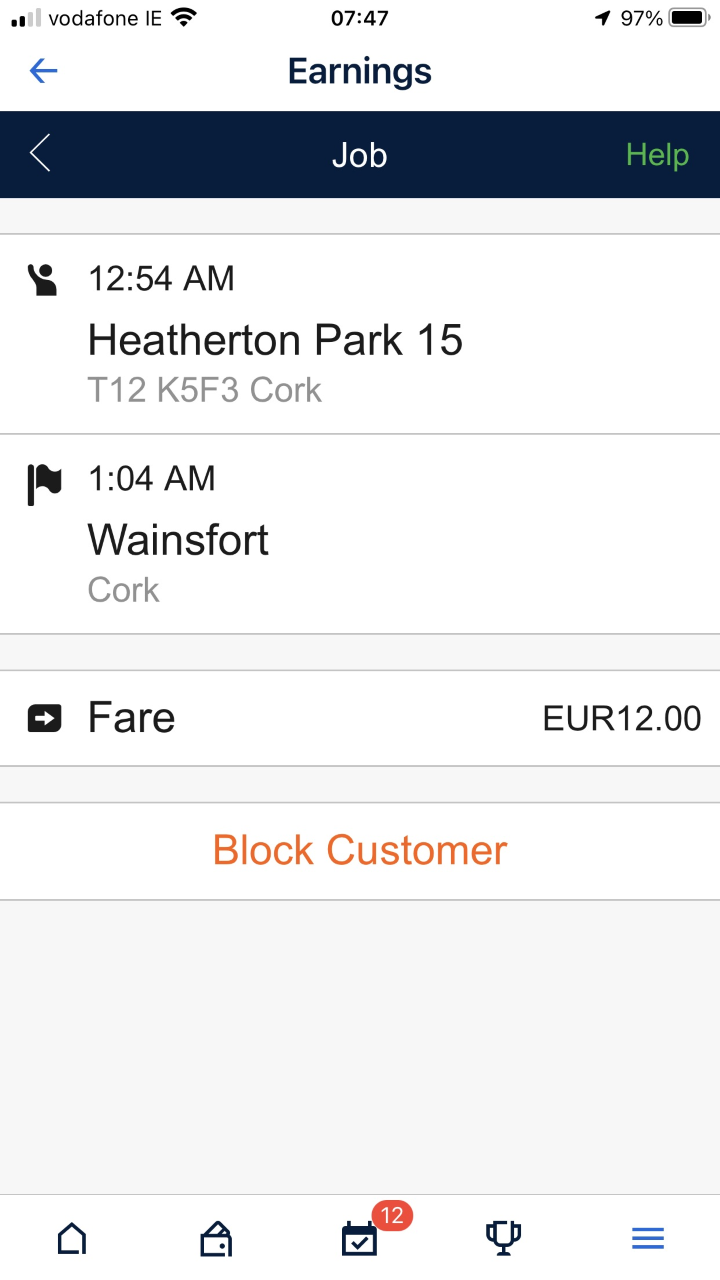The image size is (720, 1280).
Task: Tap the 12:54 AM pickup time
Action: (x=161, y=278)
